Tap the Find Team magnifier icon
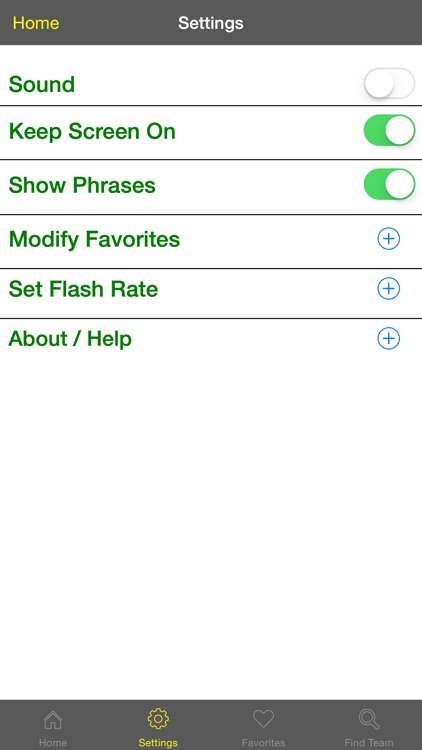422x750 pixels. pos(369,719)
